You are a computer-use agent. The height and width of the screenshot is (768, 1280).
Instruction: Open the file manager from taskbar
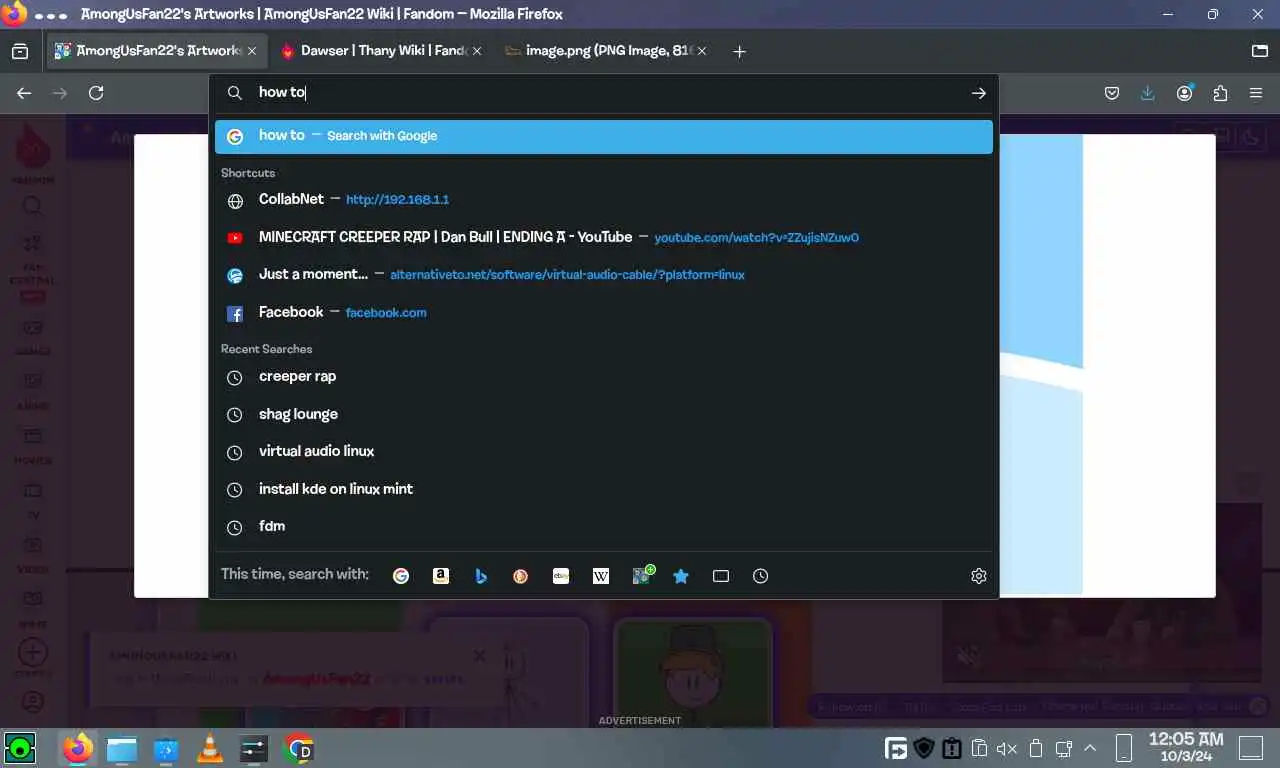[122, 748]
